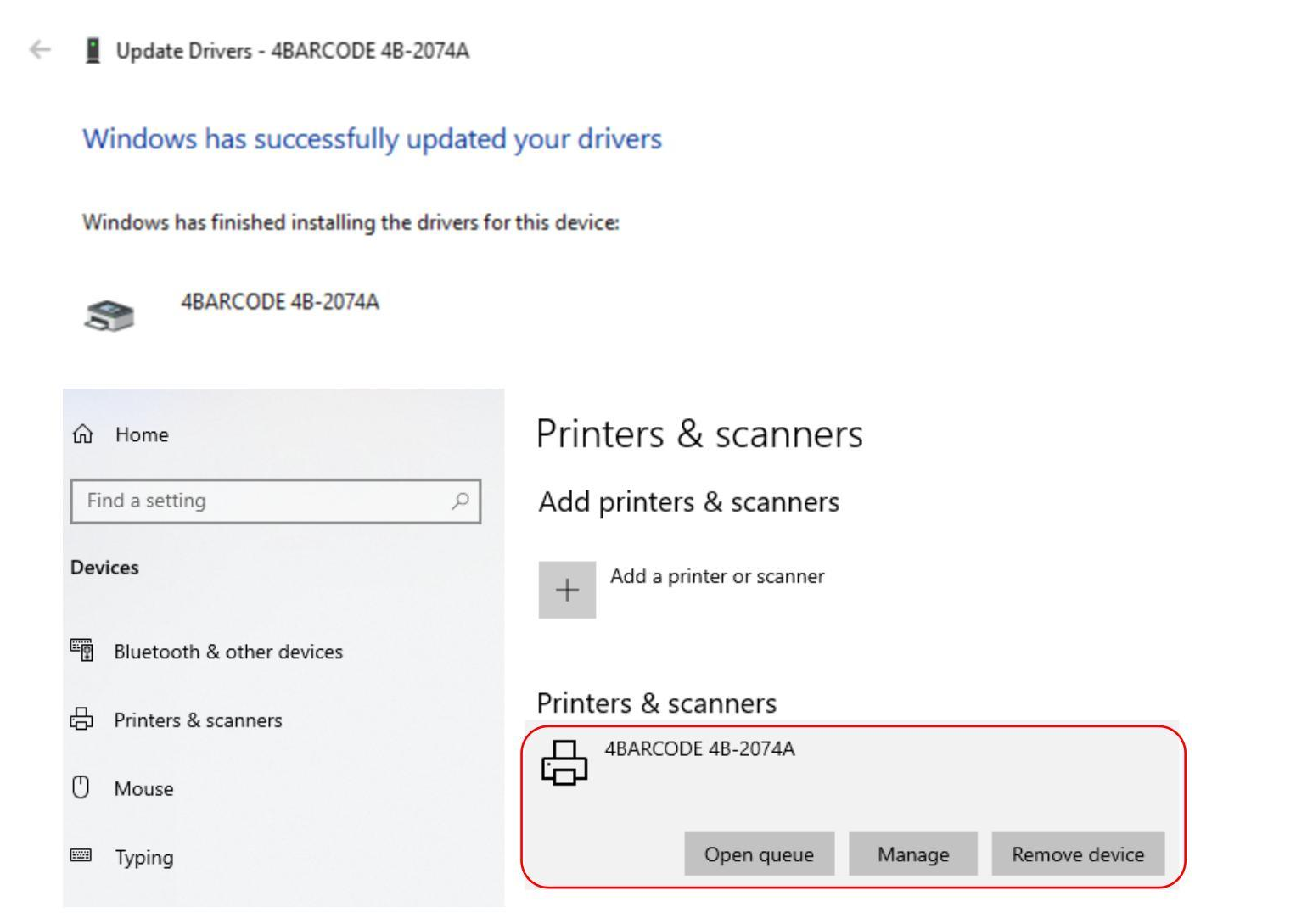Click the Manage button
The height and width of the screenshot is (924, 1296).
click(x=913, y=854)
